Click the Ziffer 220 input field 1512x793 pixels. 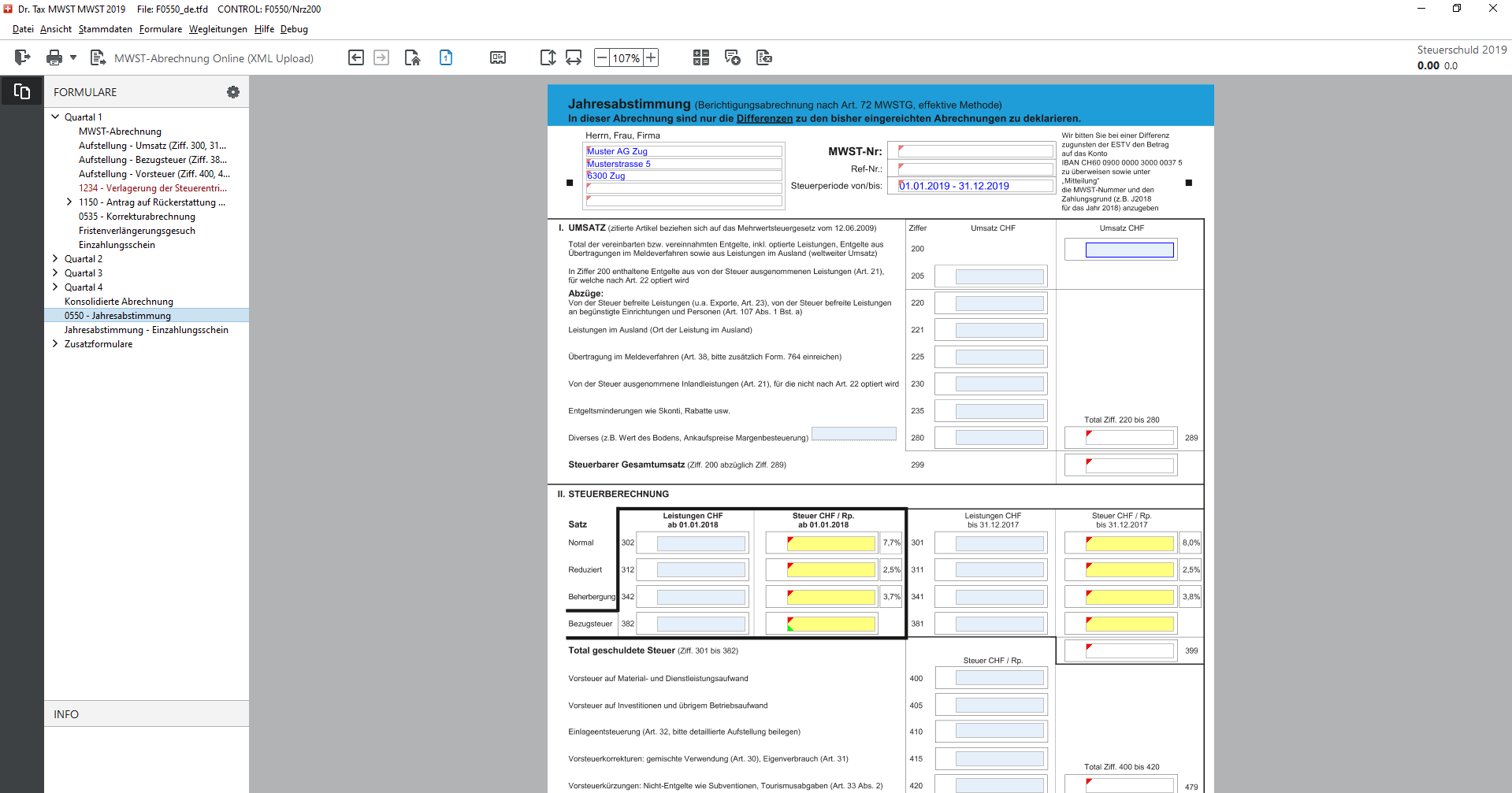click(999, 303)
